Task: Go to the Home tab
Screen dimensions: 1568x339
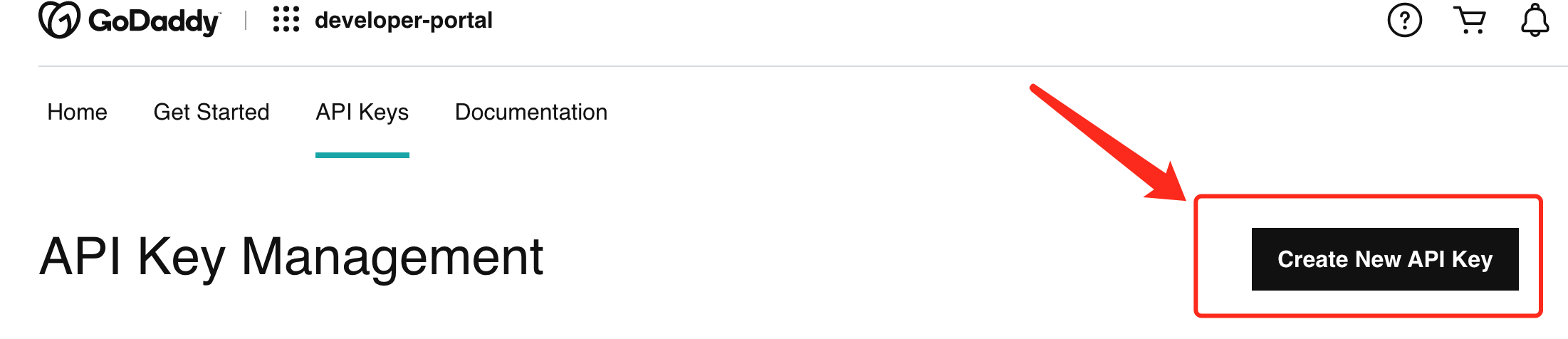Action: 77,112
